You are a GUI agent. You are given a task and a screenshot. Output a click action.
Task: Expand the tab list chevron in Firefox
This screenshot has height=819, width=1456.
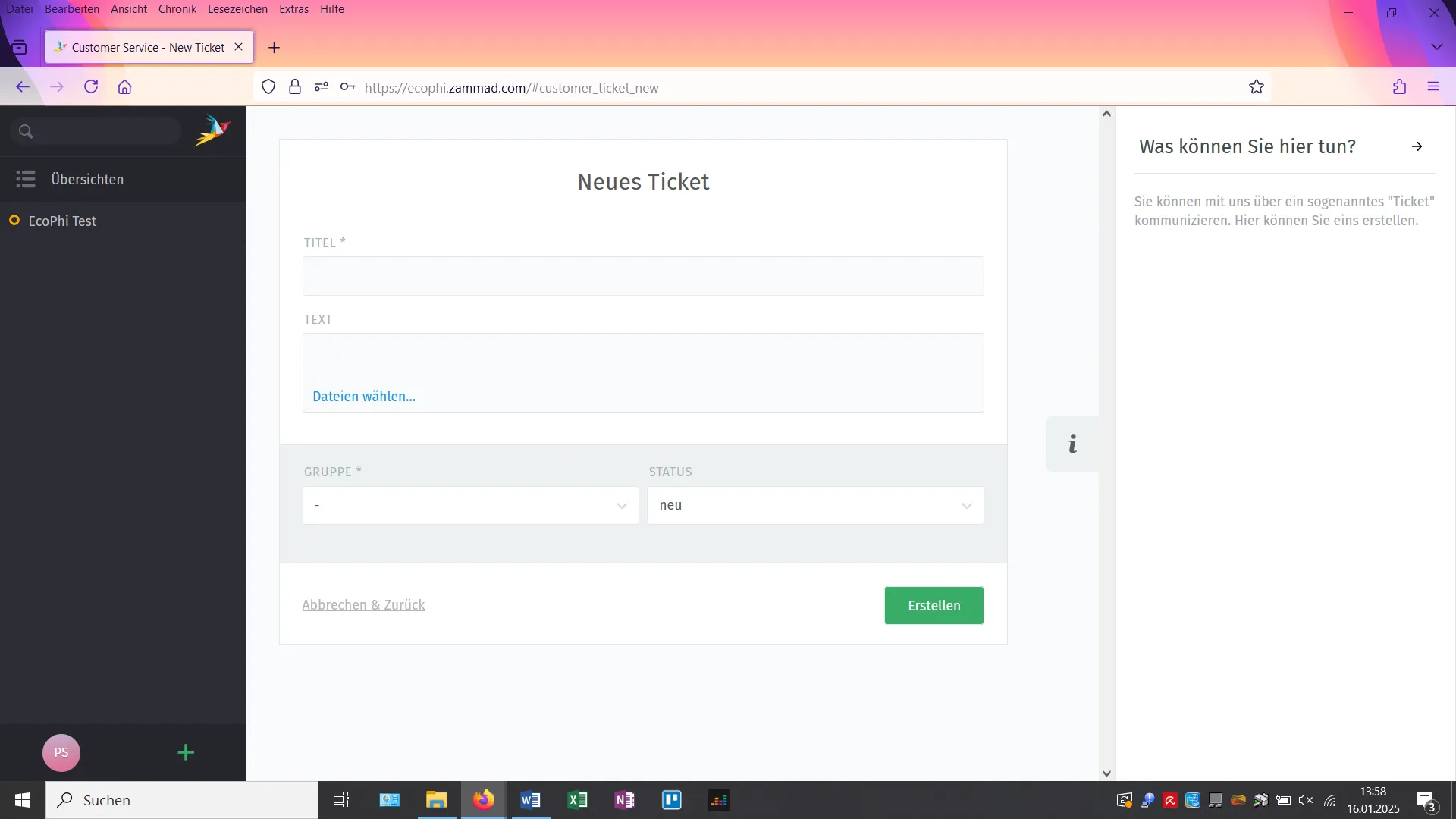[1436, 46]
